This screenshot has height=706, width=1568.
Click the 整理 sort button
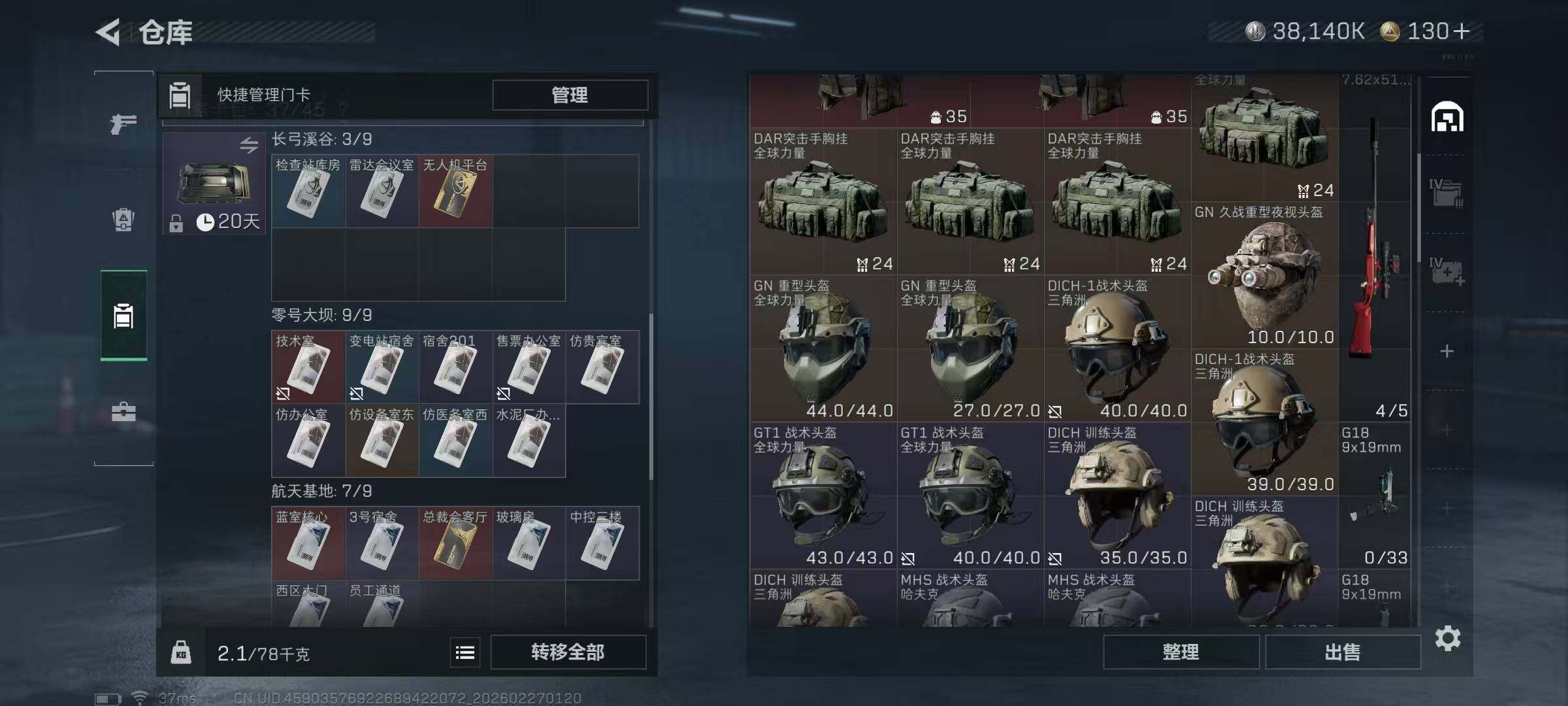(x=1181, y=652)
